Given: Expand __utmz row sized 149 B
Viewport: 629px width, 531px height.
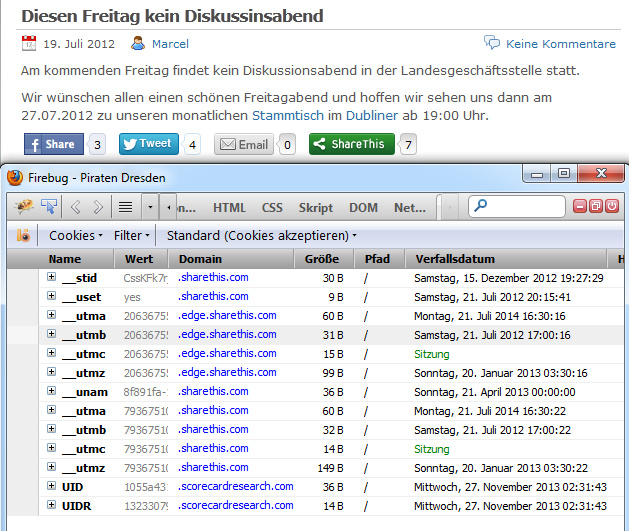Looking at the screenshot, I should pos(51,466).
